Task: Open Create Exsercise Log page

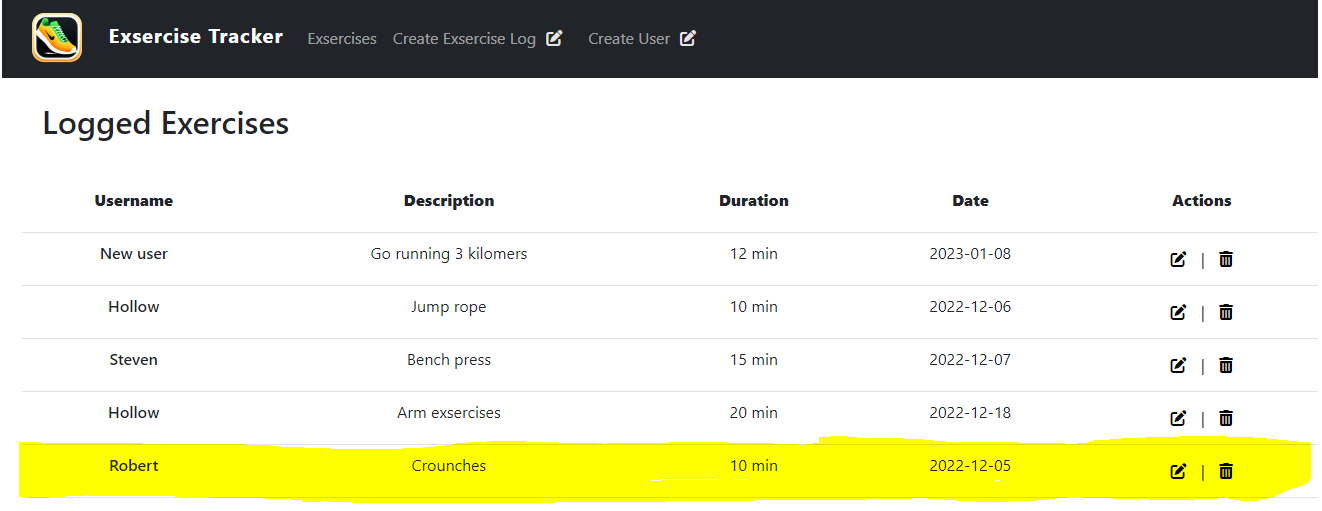Action: click(464, 39)
